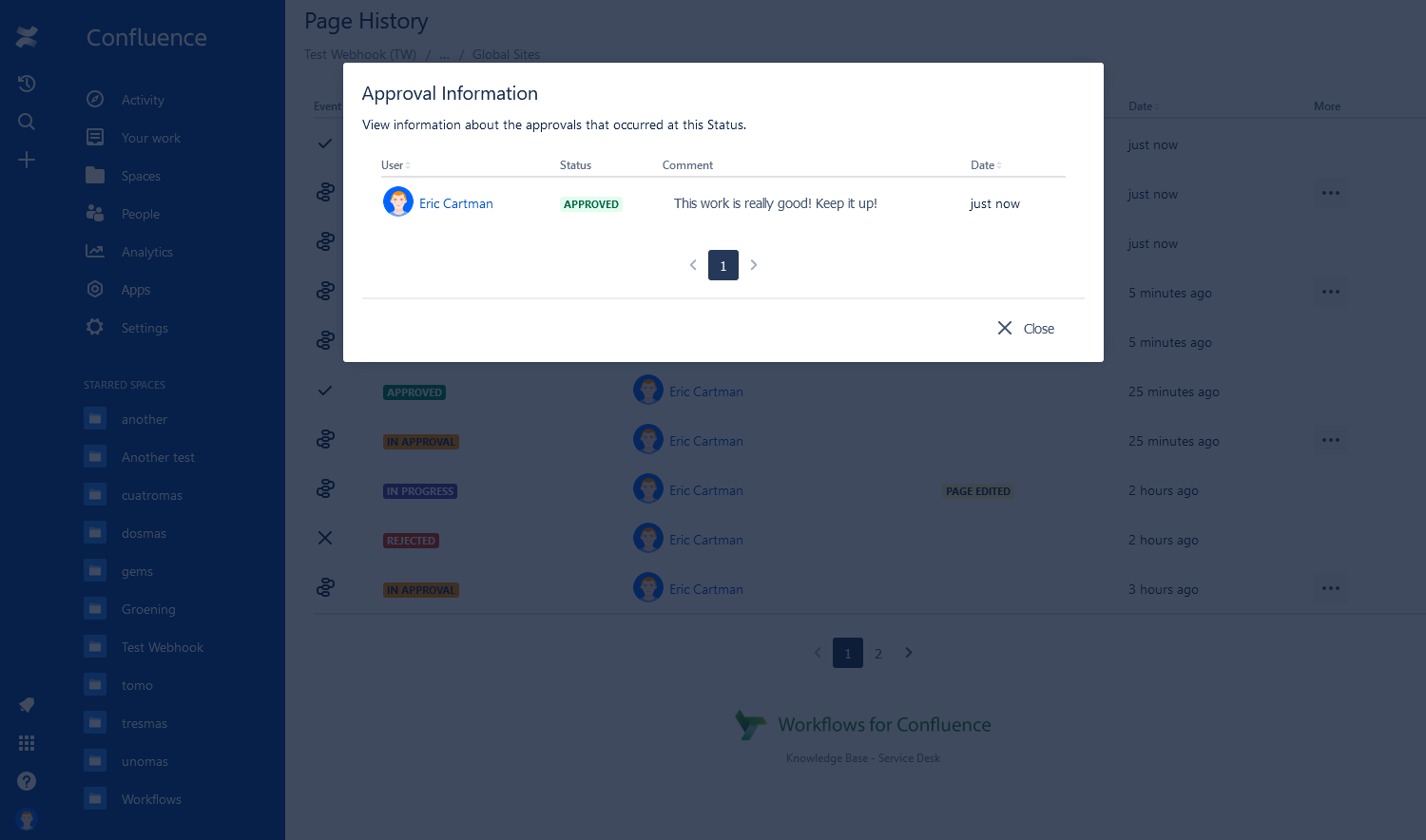Viewport: 1426px width, 840px height.
Task: Open search with magnifier icon
Action: [27, 122]
